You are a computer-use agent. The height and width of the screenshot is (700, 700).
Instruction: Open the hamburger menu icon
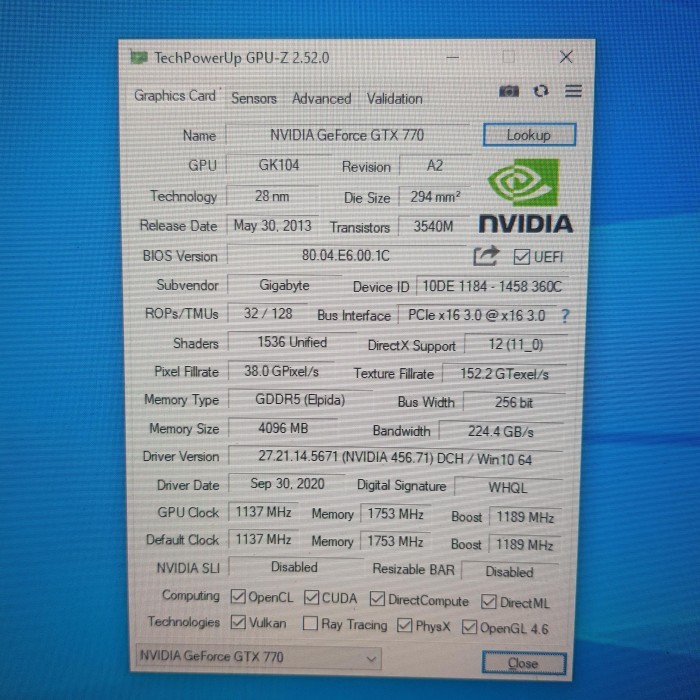coord(573,91)
